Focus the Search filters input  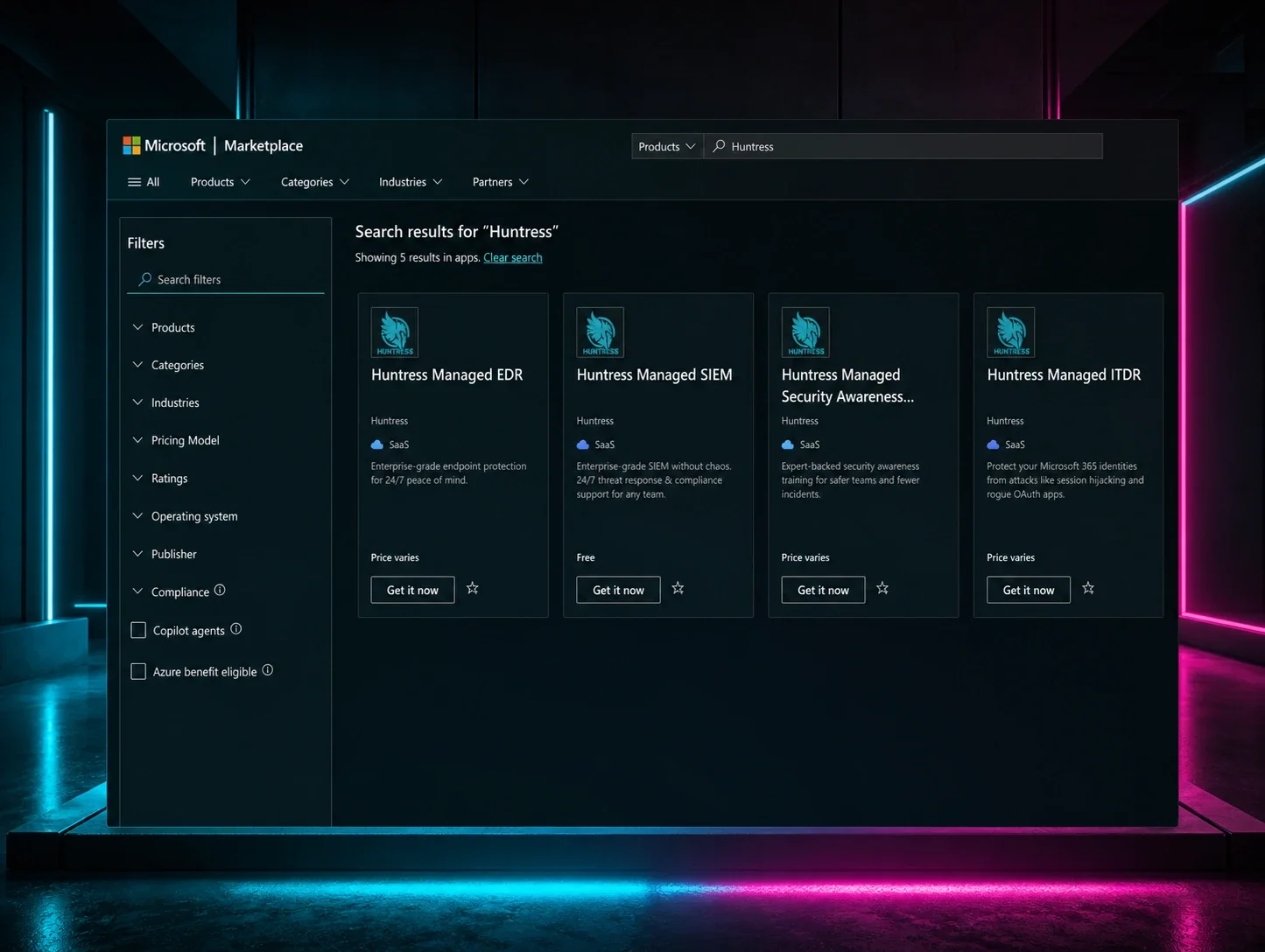click(226, 279)
